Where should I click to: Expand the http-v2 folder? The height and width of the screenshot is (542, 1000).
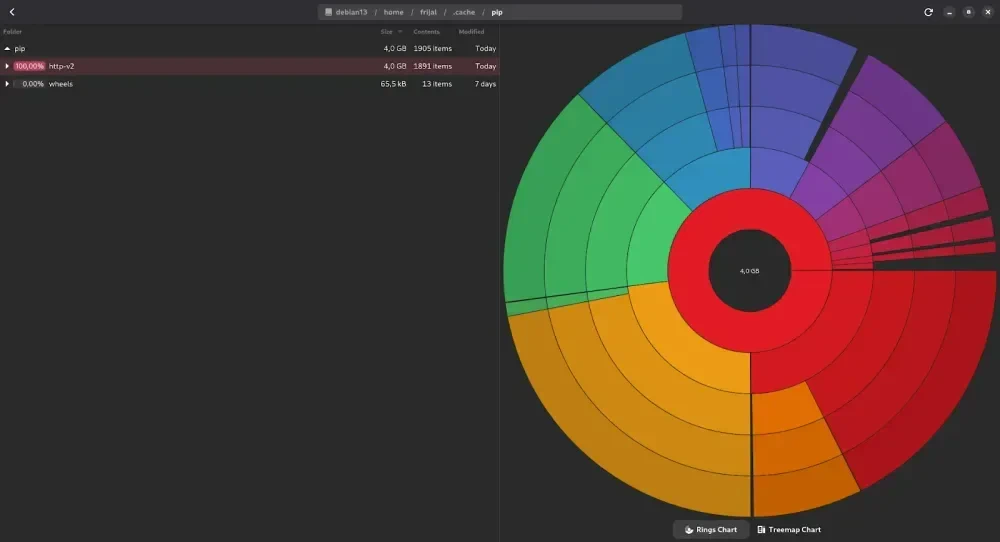[x=7, y=66]
